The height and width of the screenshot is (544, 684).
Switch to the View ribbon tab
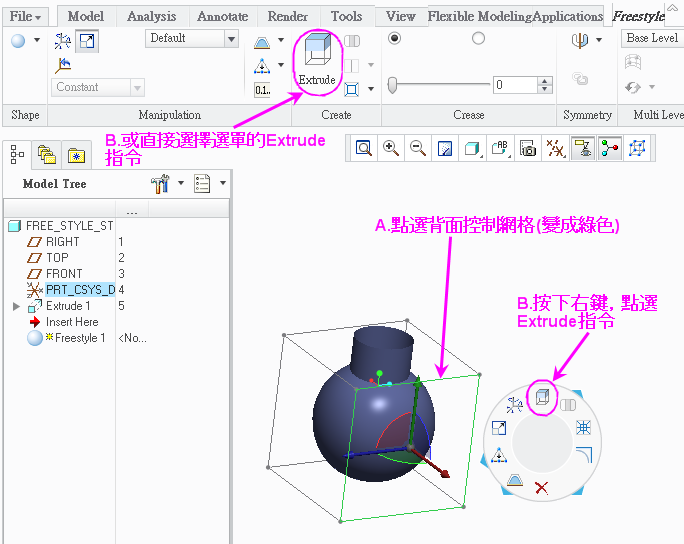pyautogui.click(x=401, y=17)
